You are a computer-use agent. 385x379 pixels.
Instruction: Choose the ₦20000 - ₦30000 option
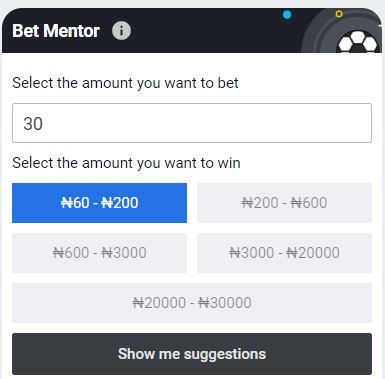pos(192,303)
